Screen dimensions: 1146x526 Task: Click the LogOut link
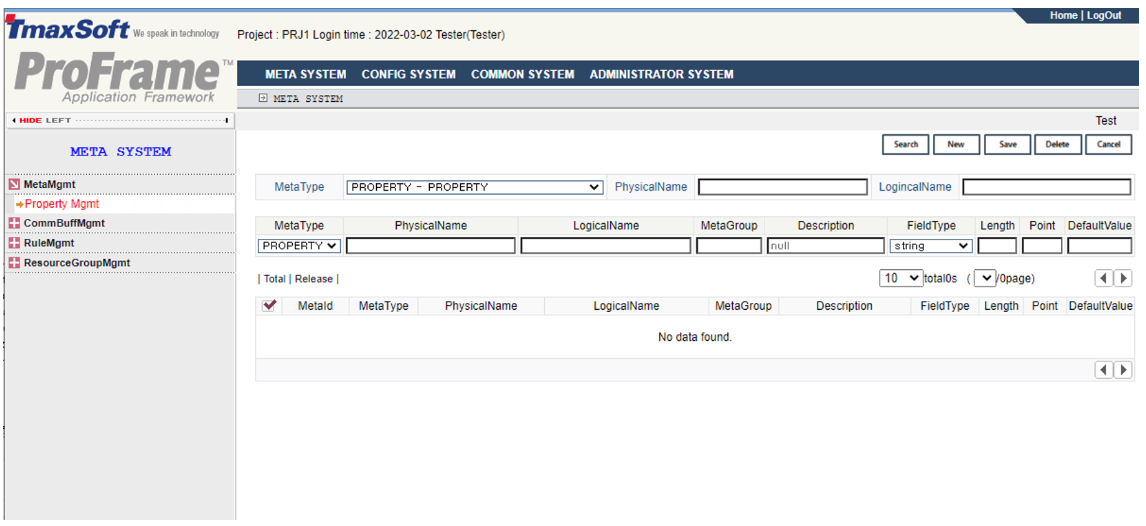[1104, 16]
